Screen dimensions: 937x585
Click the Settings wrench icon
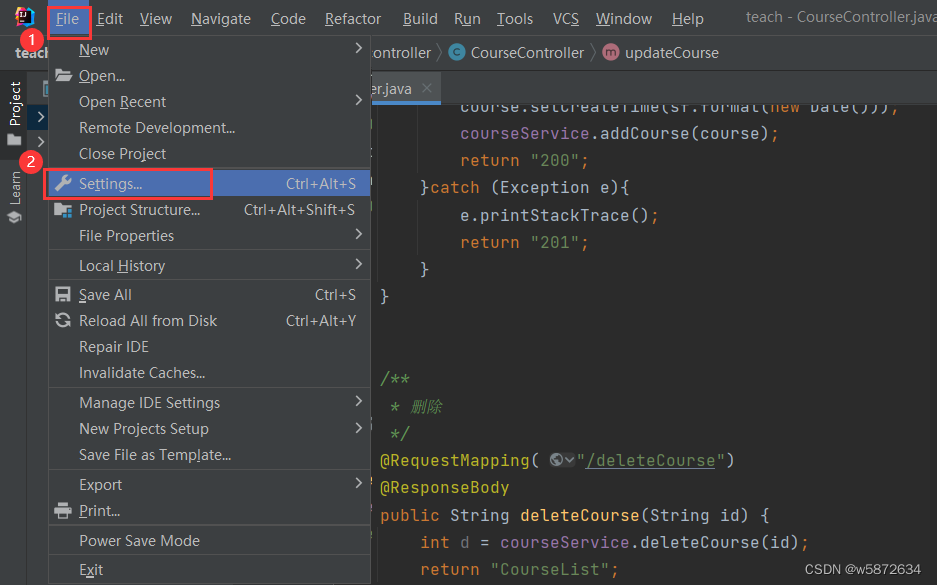pos(64,183)
